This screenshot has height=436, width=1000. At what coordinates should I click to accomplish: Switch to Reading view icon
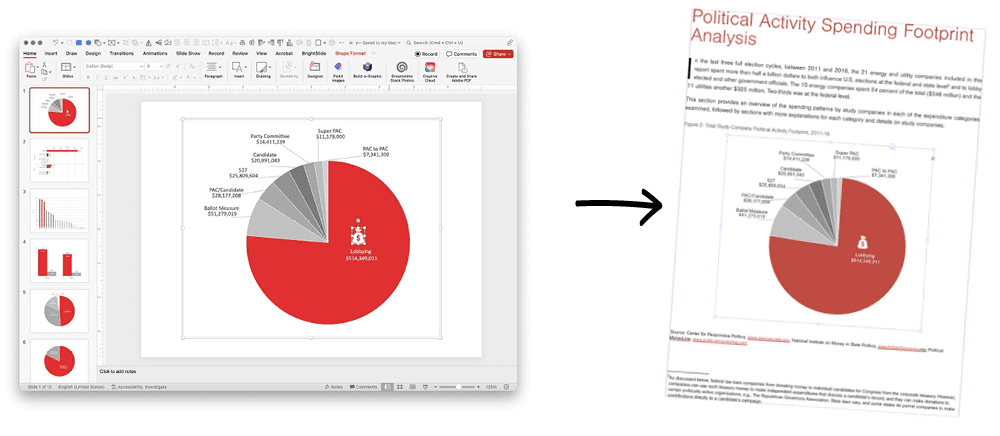pyautogui.click(x=413, y=387)
